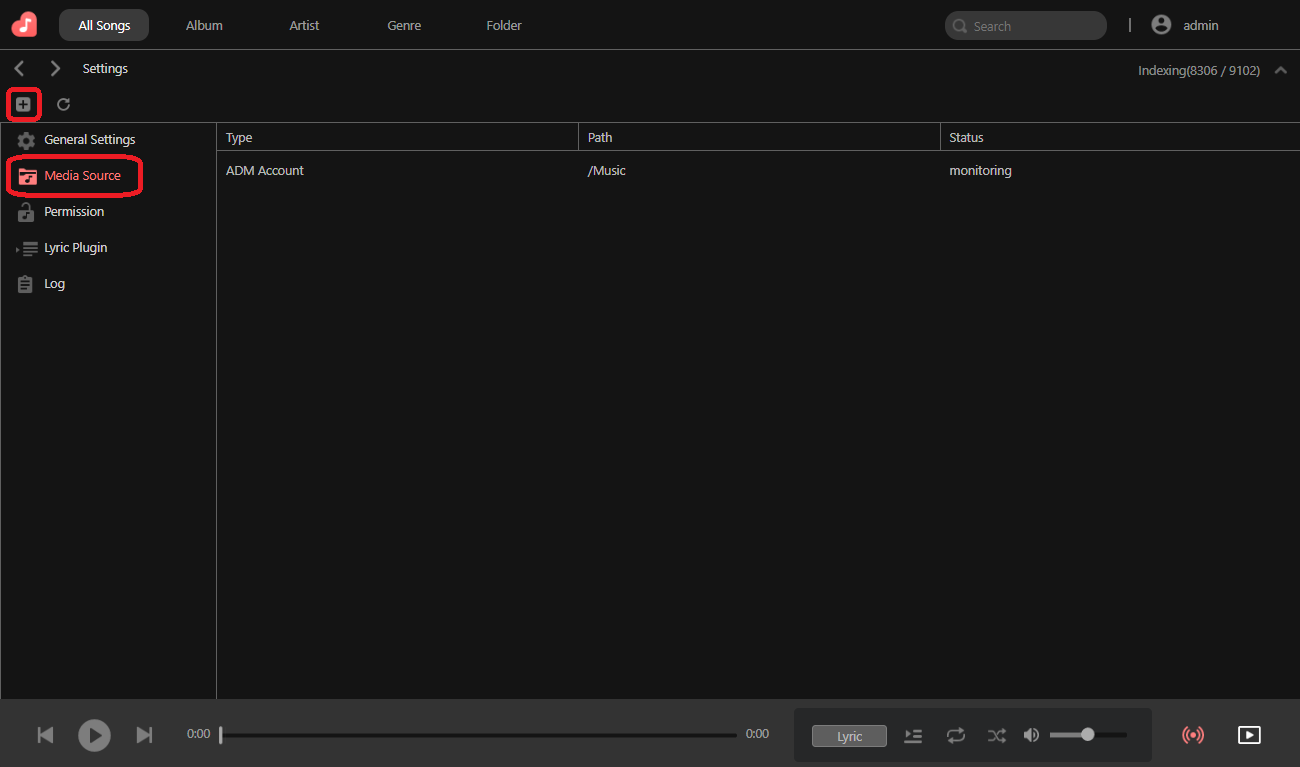Screen dimensions: 1300x767
Task: Click the red broadcast streaming icon
Action: tap(1192, 735)
